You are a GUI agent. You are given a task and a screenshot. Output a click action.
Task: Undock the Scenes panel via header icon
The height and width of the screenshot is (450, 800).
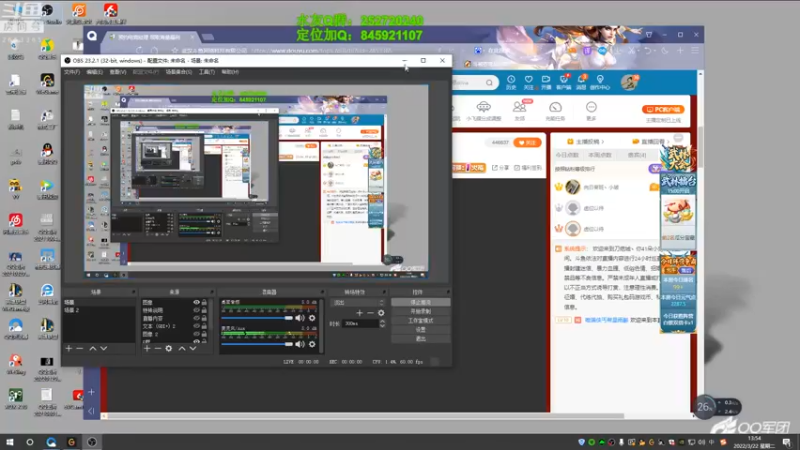click(x=134, y=292)
